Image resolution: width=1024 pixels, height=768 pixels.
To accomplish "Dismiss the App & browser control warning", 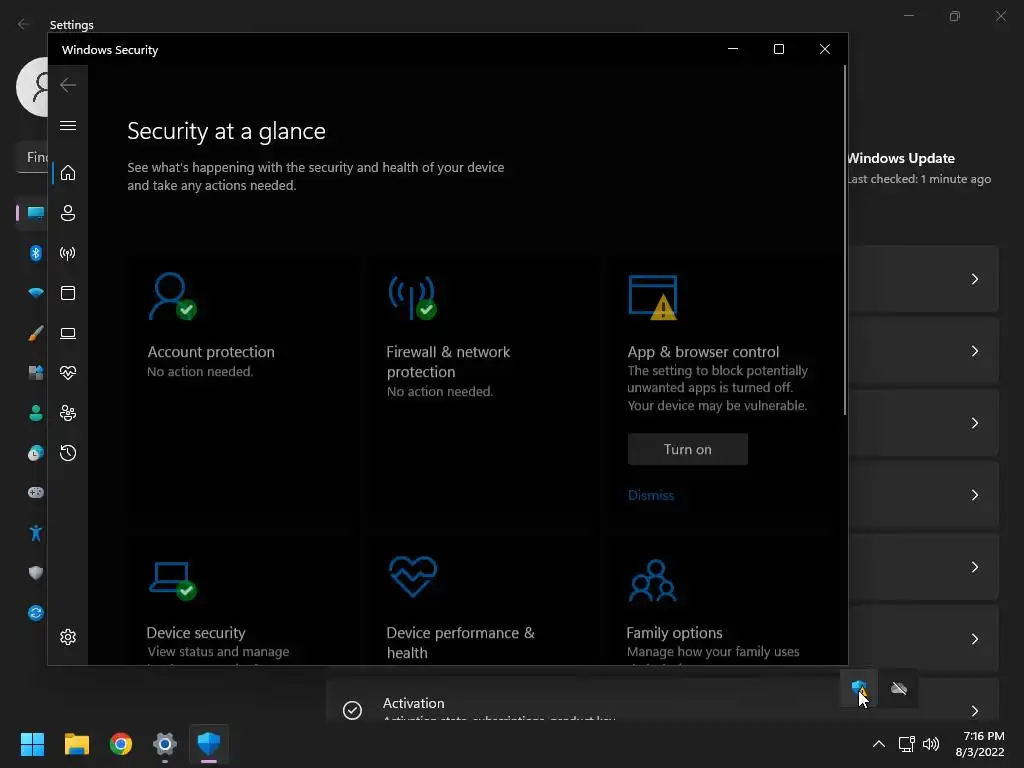I will [650, 495].
